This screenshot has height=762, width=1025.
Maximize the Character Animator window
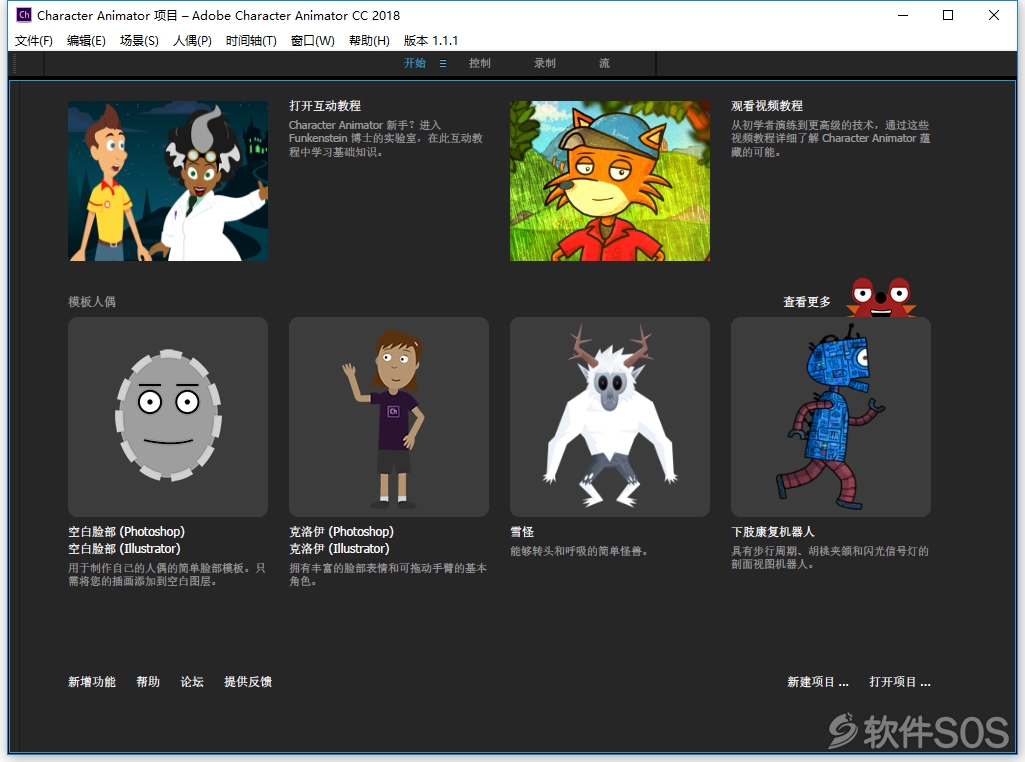click(x=948, y=15)
